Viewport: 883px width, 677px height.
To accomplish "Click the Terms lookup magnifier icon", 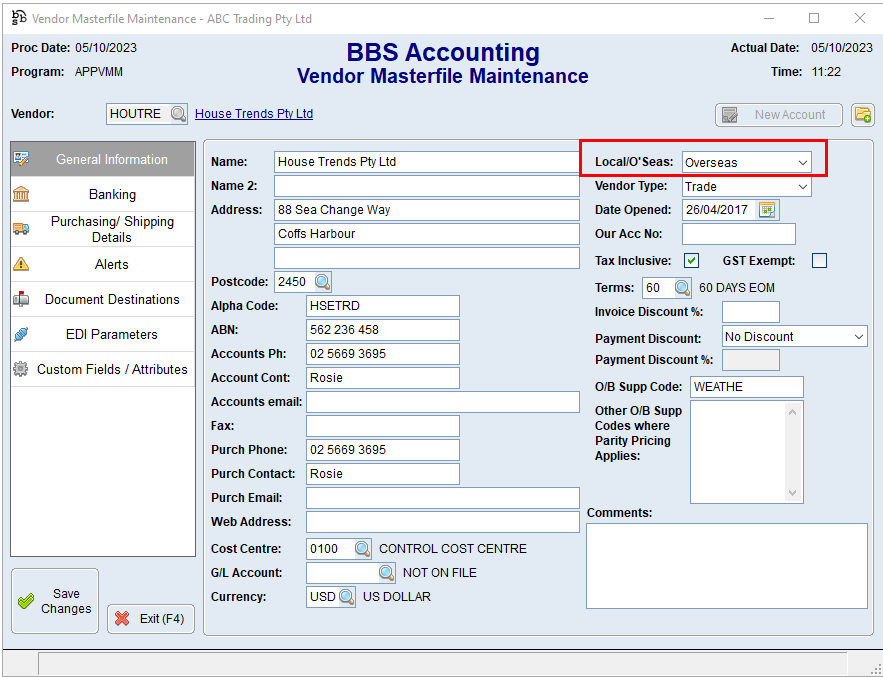I will (x=682, y=288).
